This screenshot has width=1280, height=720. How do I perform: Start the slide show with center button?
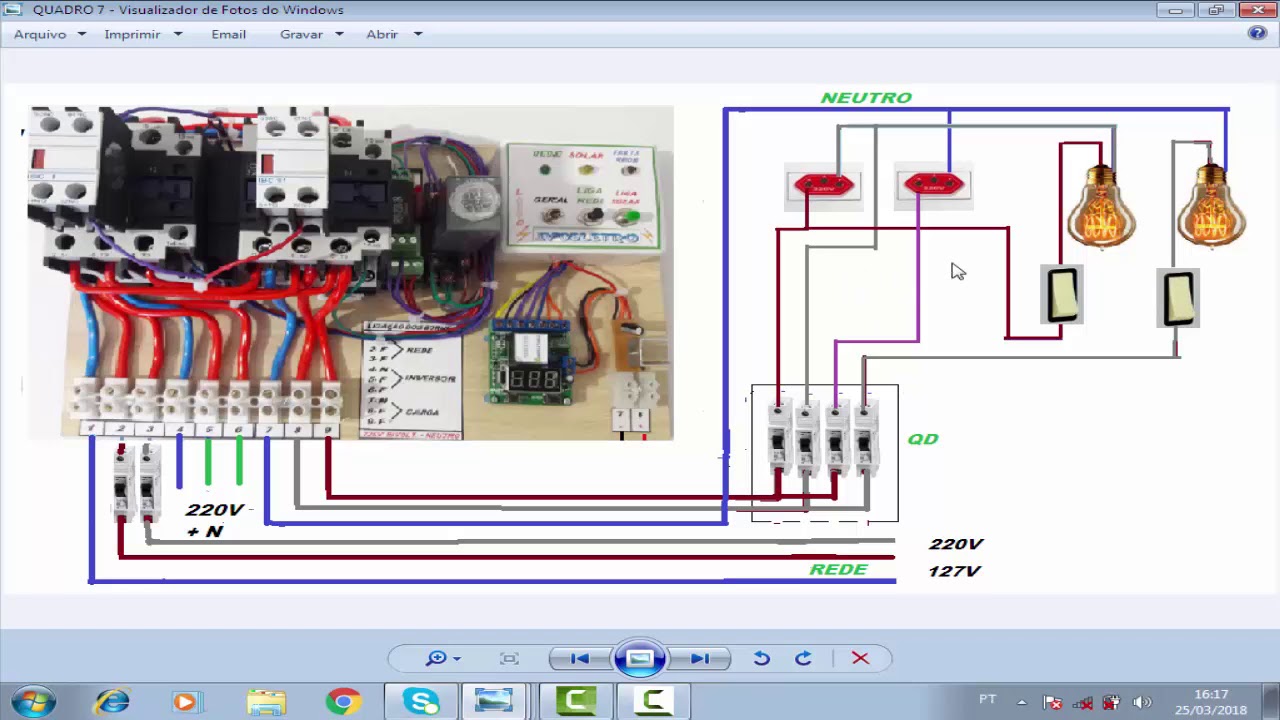pos(640,658)
